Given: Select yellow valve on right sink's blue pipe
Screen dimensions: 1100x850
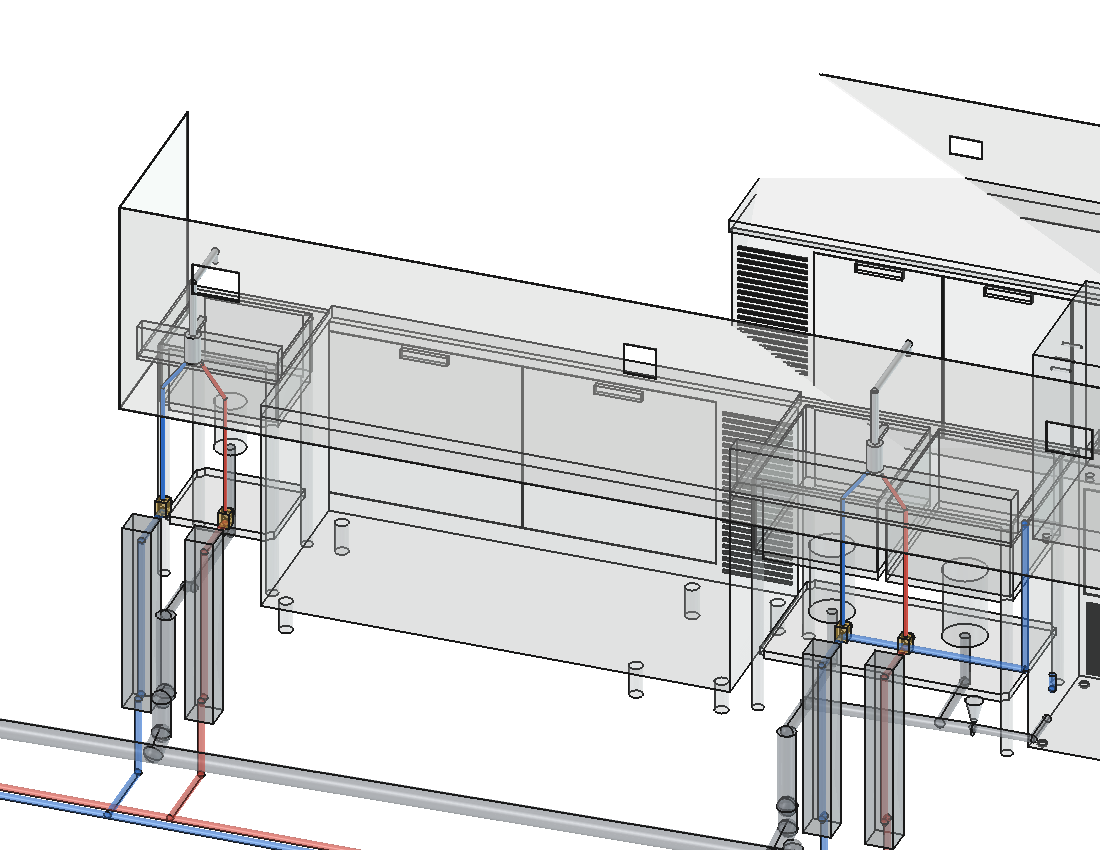Looking at the screenshot, I should pyautogui.click(x=844, y=632).
